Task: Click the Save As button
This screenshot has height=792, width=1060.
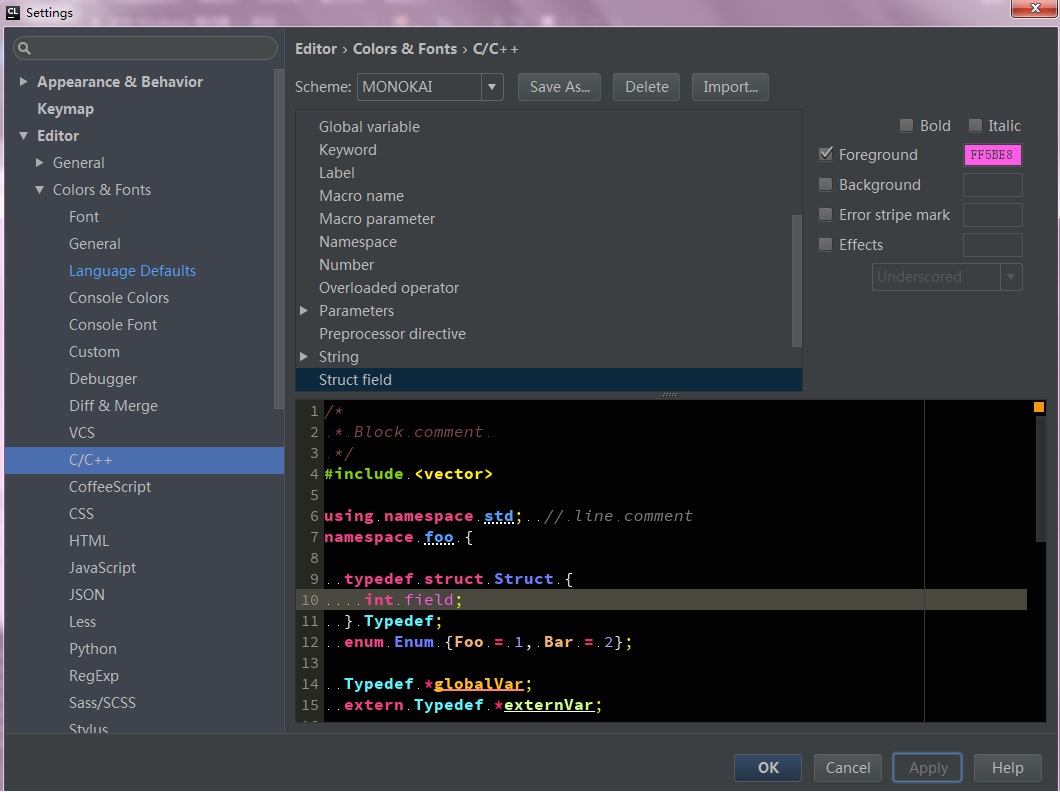Action: 559,87
